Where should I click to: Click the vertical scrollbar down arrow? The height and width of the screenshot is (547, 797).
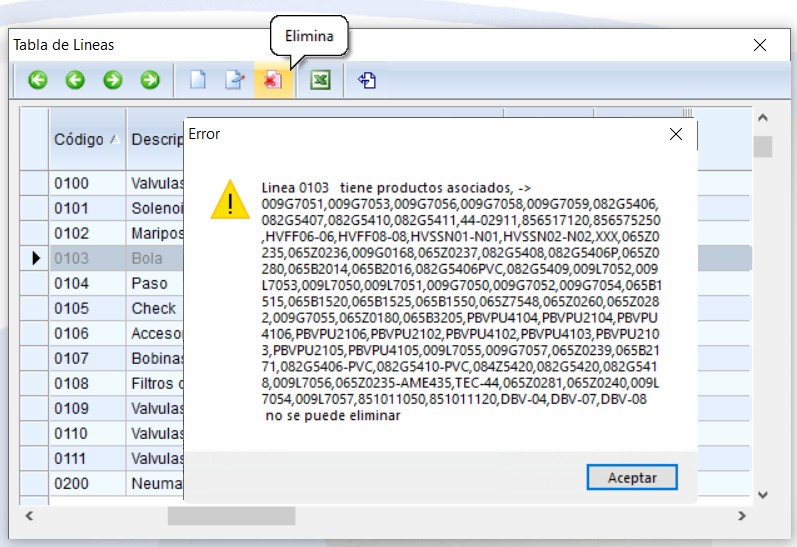point(763,494)
